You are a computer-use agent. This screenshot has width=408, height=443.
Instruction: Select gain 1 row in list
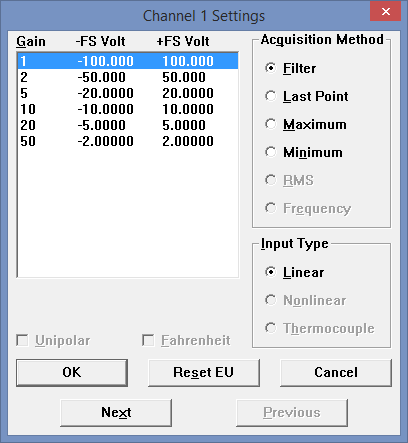[128, 61]
